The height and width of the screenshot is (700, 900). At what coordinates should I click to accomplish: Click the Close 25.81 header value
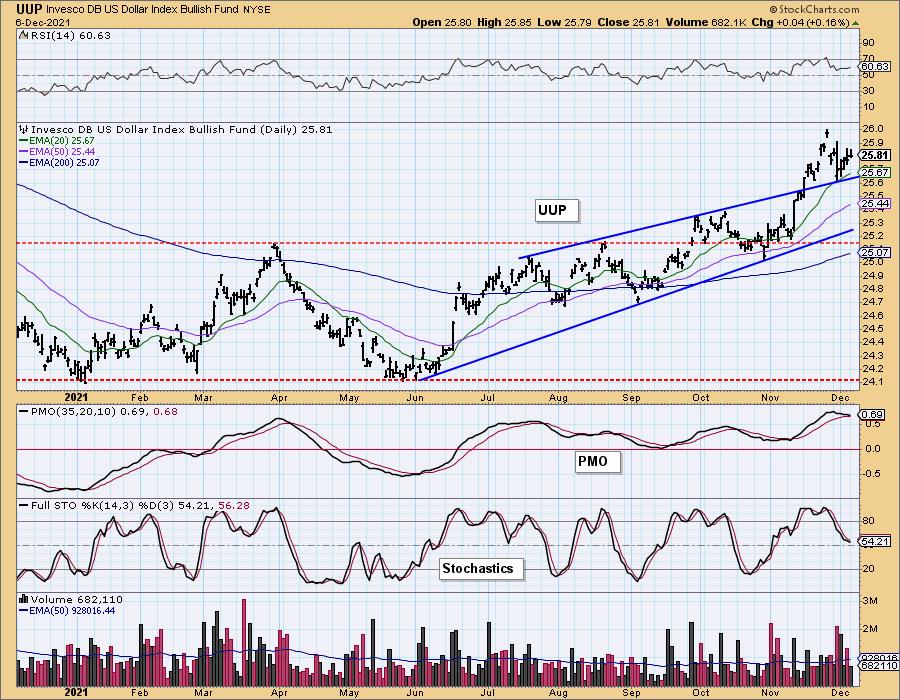629,22
